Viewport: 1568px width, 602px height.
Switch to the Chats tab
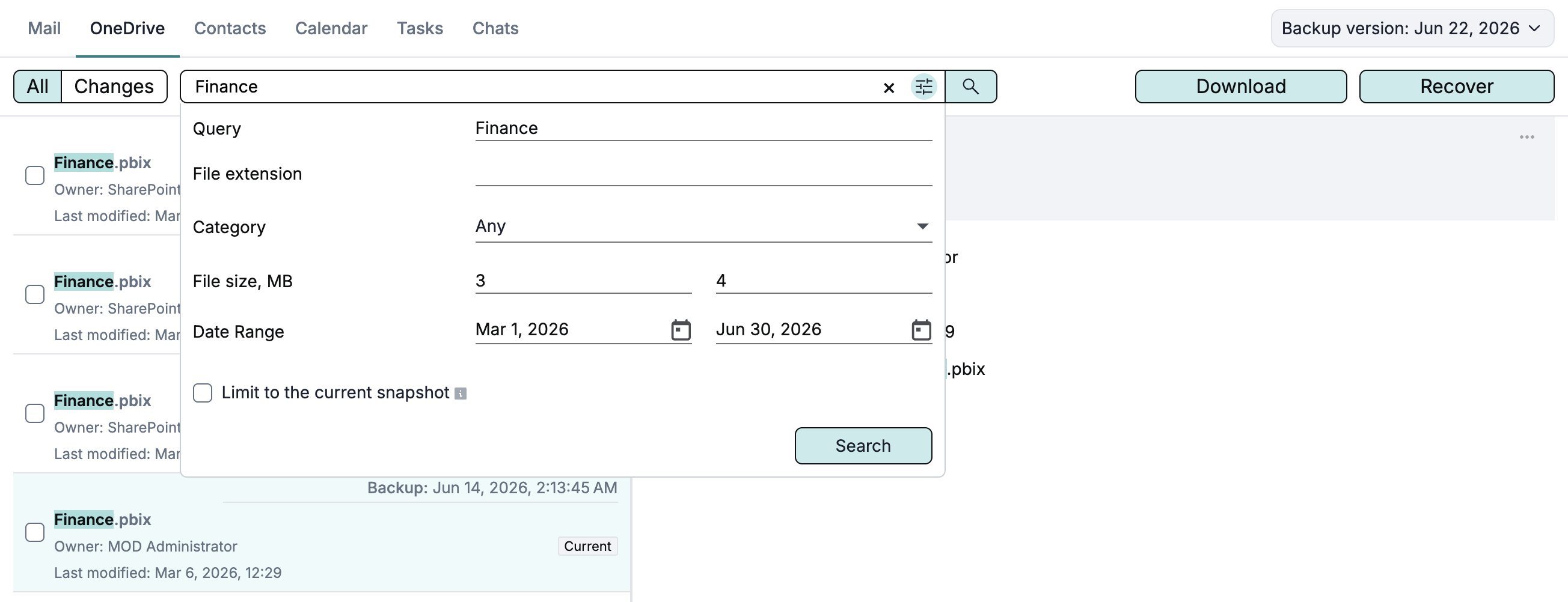495,28
